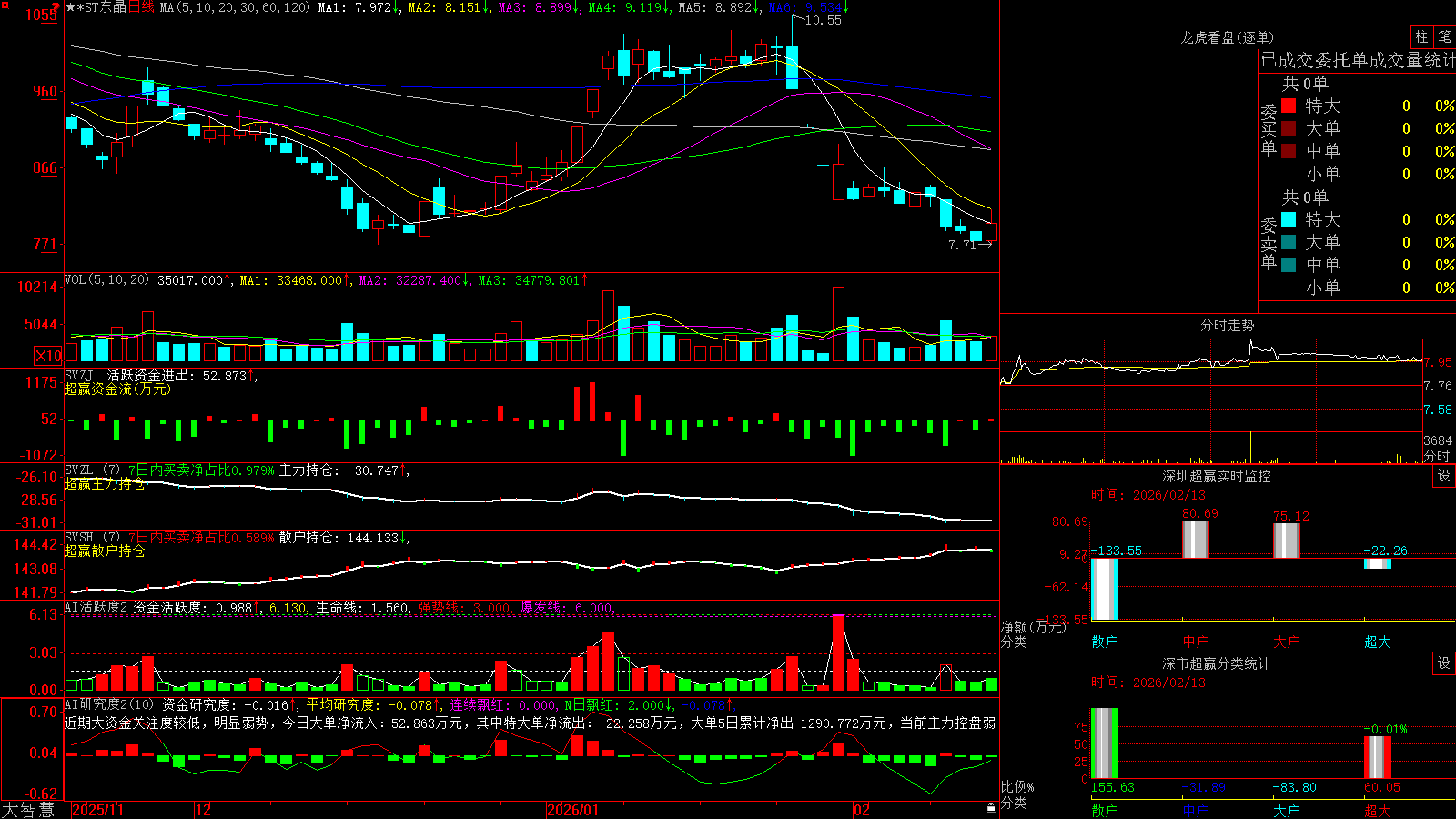The image size is (1456, 819).
Task: Click the 超赢主力持仓 yellow label
Action: point(105,483)
